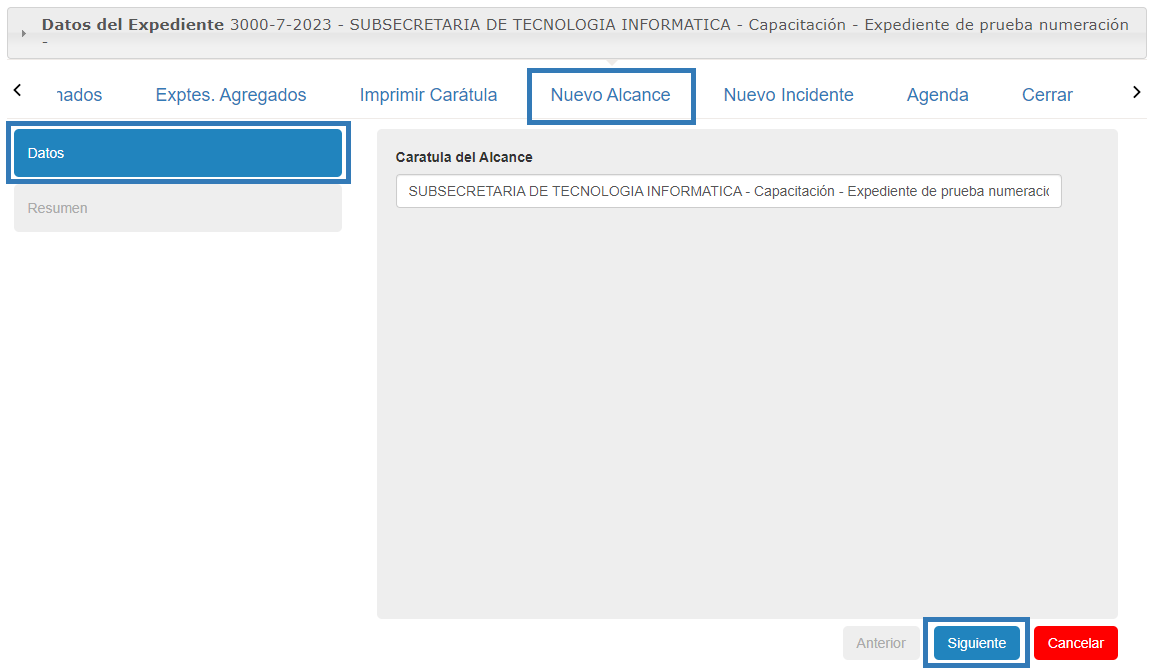Screen dimensions: 1157x671
Task: Click Siguiente to continue
Action: [x=976, y=643]
